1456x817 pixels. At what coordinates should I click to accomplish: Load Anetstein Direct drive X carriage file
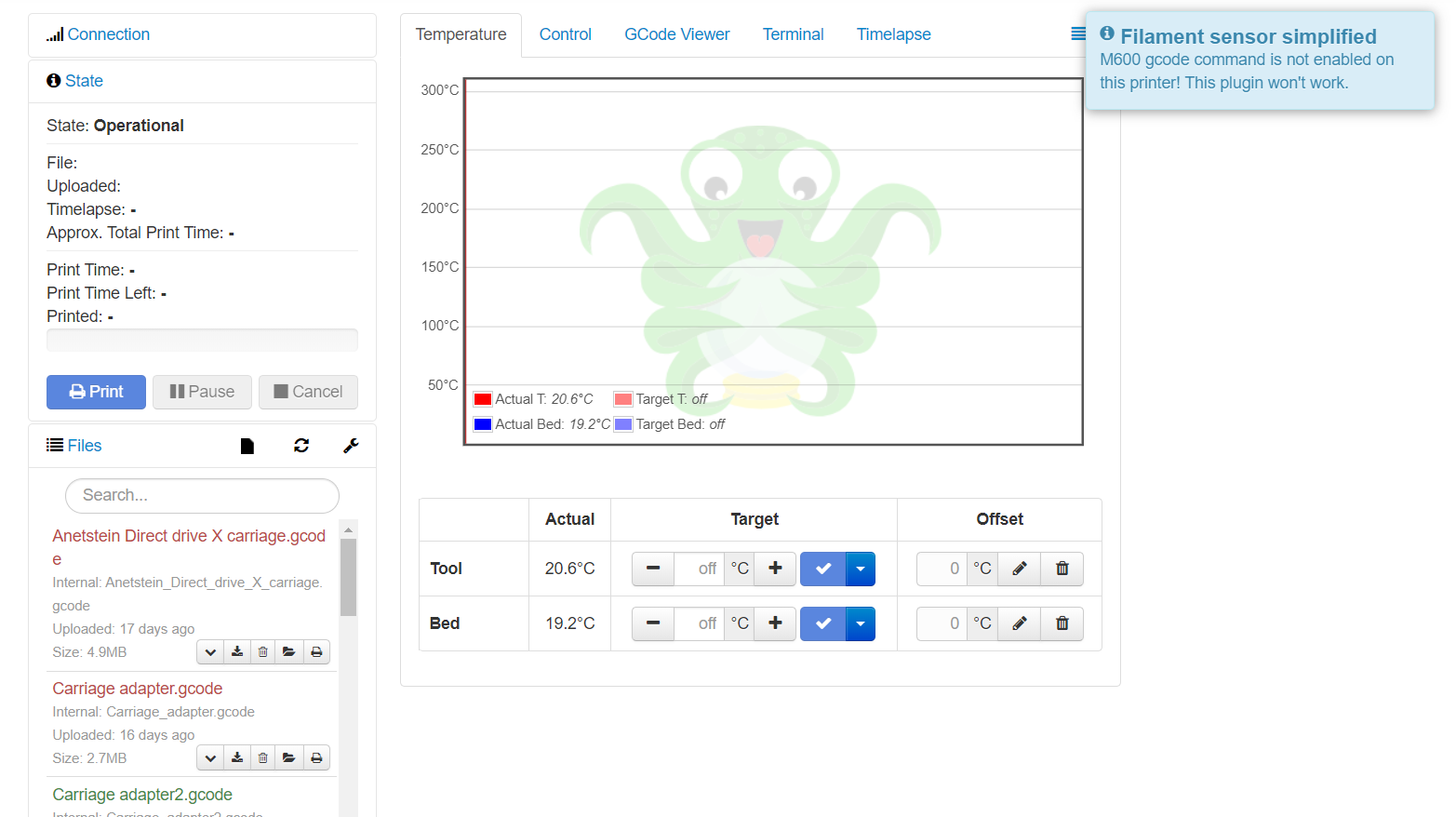click(289, 652)
